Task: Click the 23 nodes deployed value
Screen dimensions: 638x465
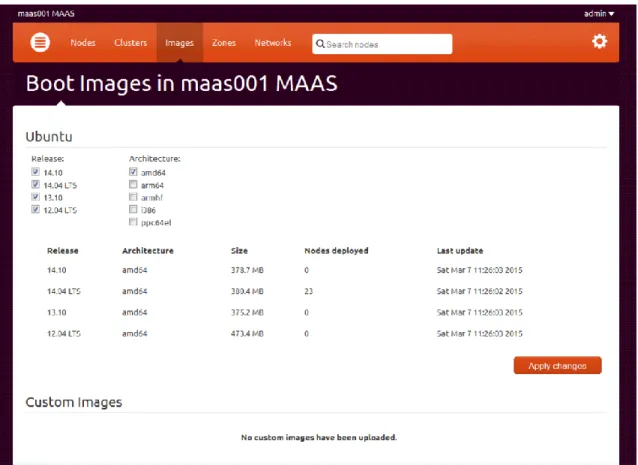Action: pos(308,291)
